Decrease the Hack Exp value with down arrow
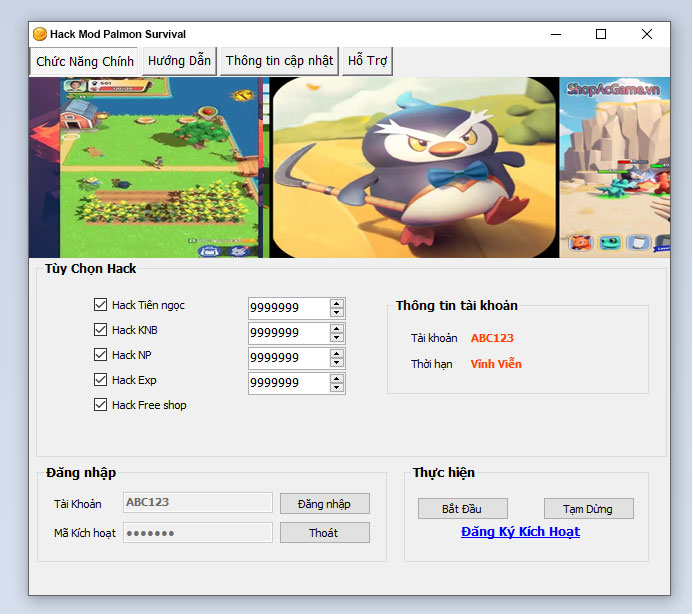The image size is (693, 616). coord(336,388)
